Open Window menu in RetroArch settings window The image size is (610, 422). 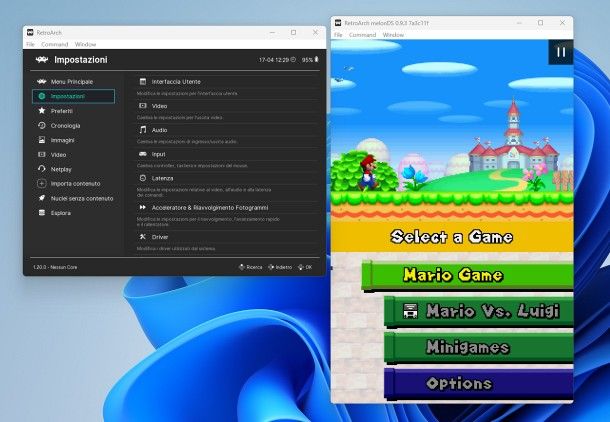click(x=85, y=44)
